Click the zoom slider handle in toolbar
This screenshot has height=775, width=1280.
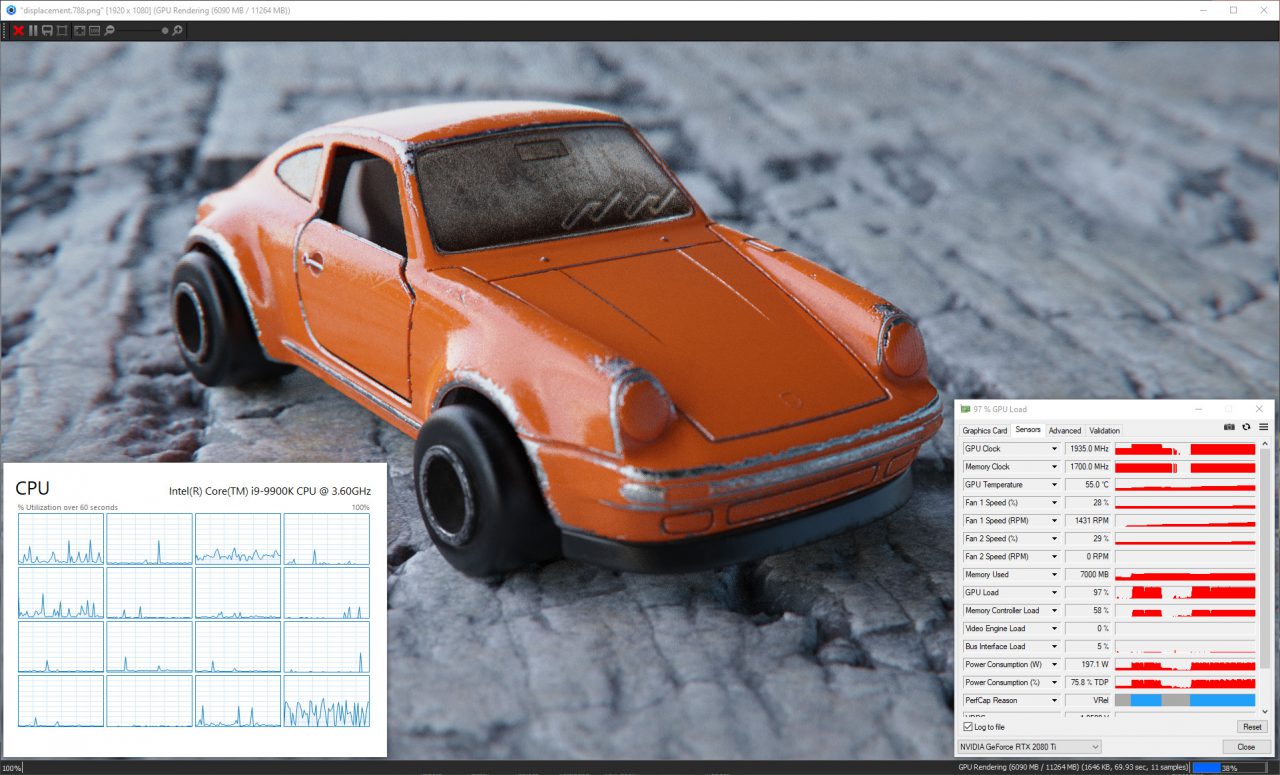tap(165, 31)
